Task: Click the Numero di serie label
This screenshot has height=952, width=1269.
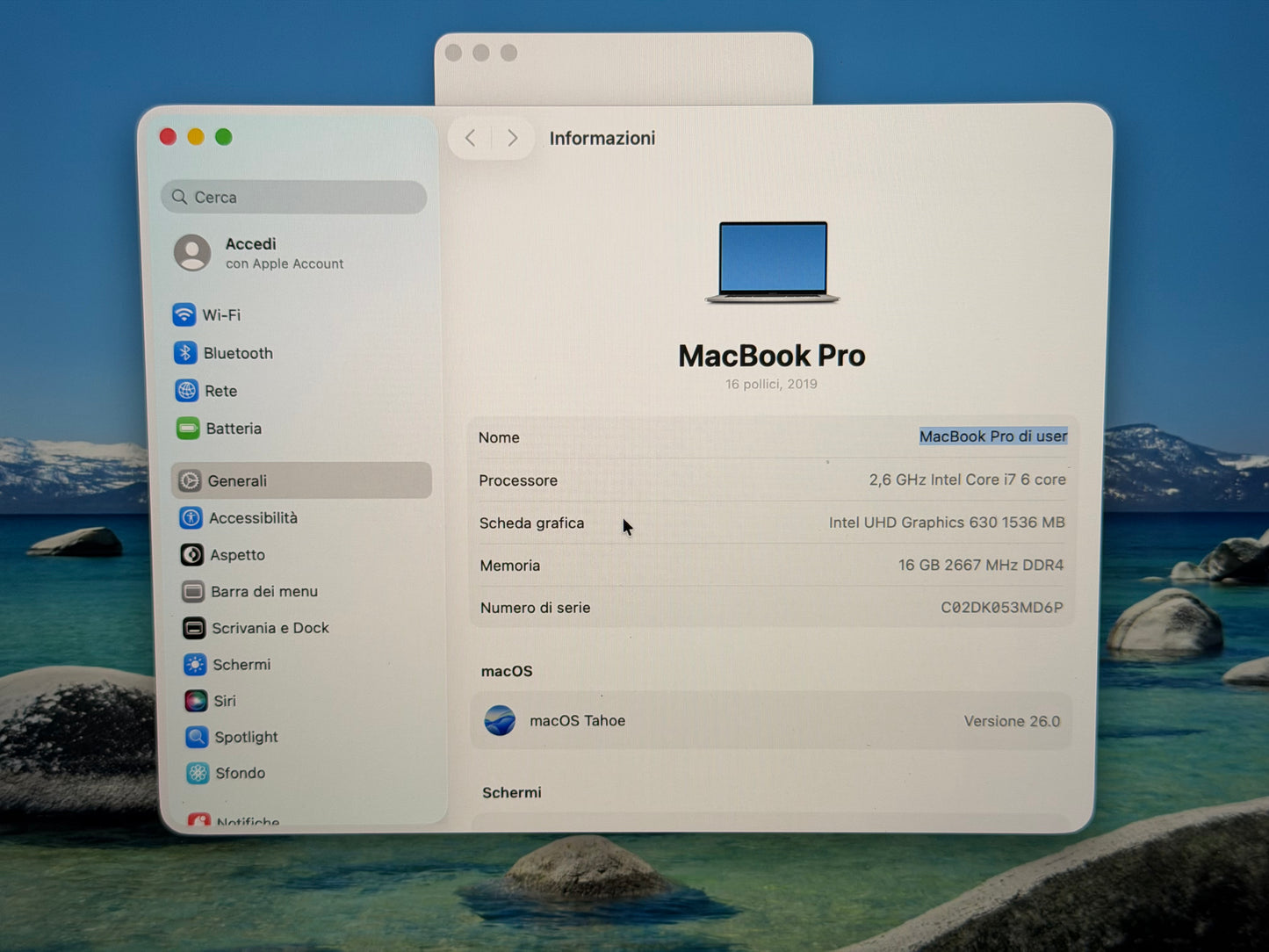Action: coord(535,608)
